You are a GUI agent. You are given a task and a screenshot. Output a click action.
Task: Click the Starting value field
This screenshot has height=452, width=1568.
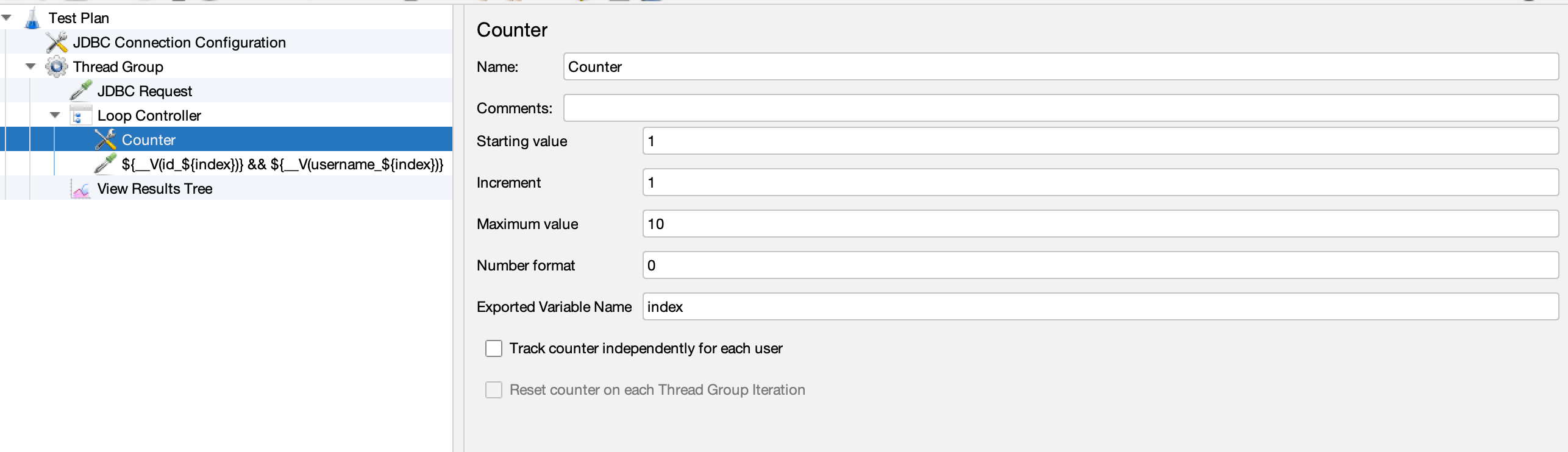coord(1100,141)
